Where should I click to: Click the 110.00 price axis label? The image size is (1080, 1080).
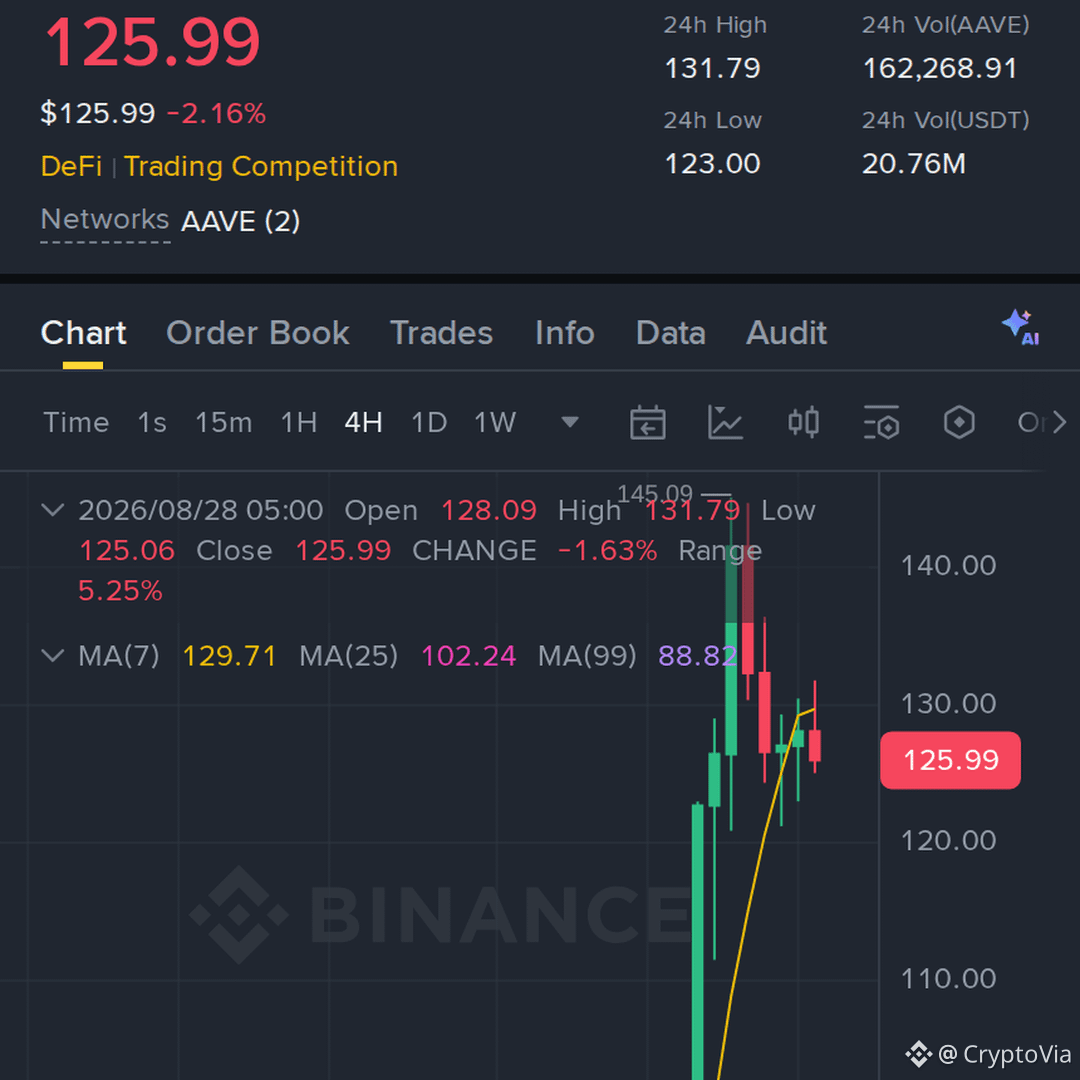[948, 979]
